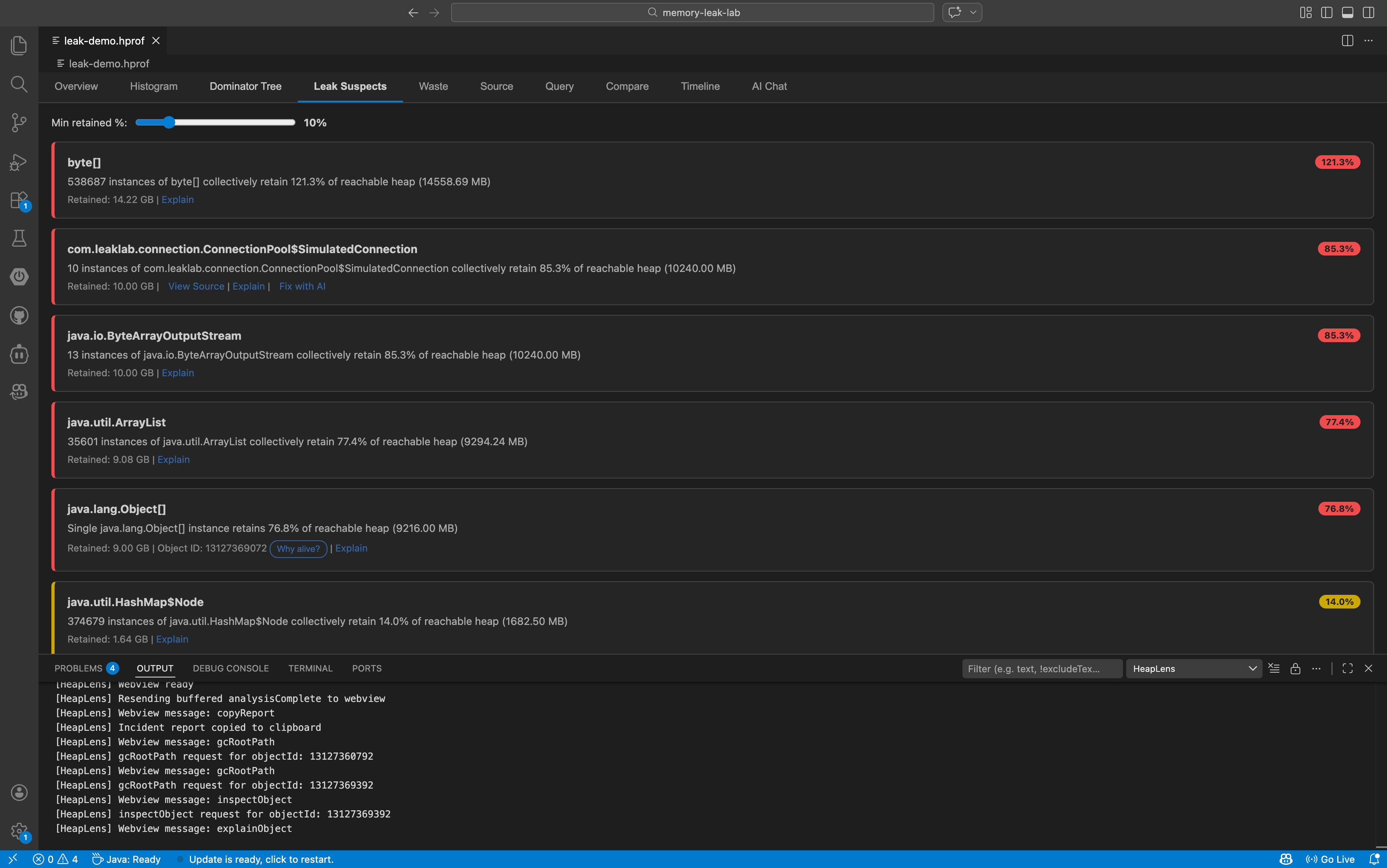This screenshot has height=868, width=1387.
Task: Open the Run and Debug view
Action: (x=19, y=162)
